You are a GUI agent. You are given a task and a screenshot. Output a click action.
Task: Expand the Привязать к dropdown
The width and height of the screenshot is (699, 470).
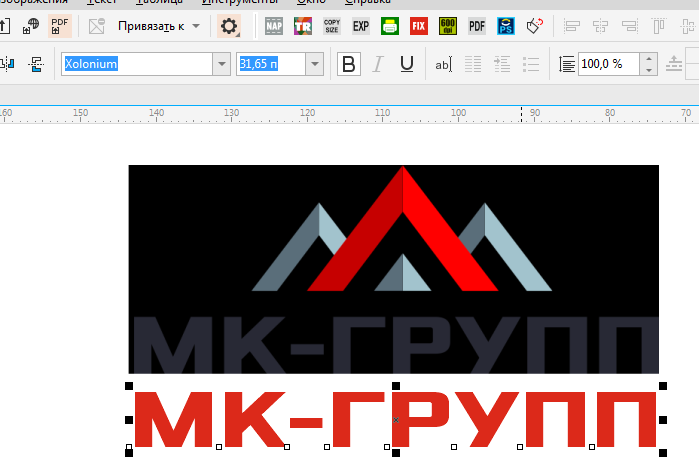point(196,26)
